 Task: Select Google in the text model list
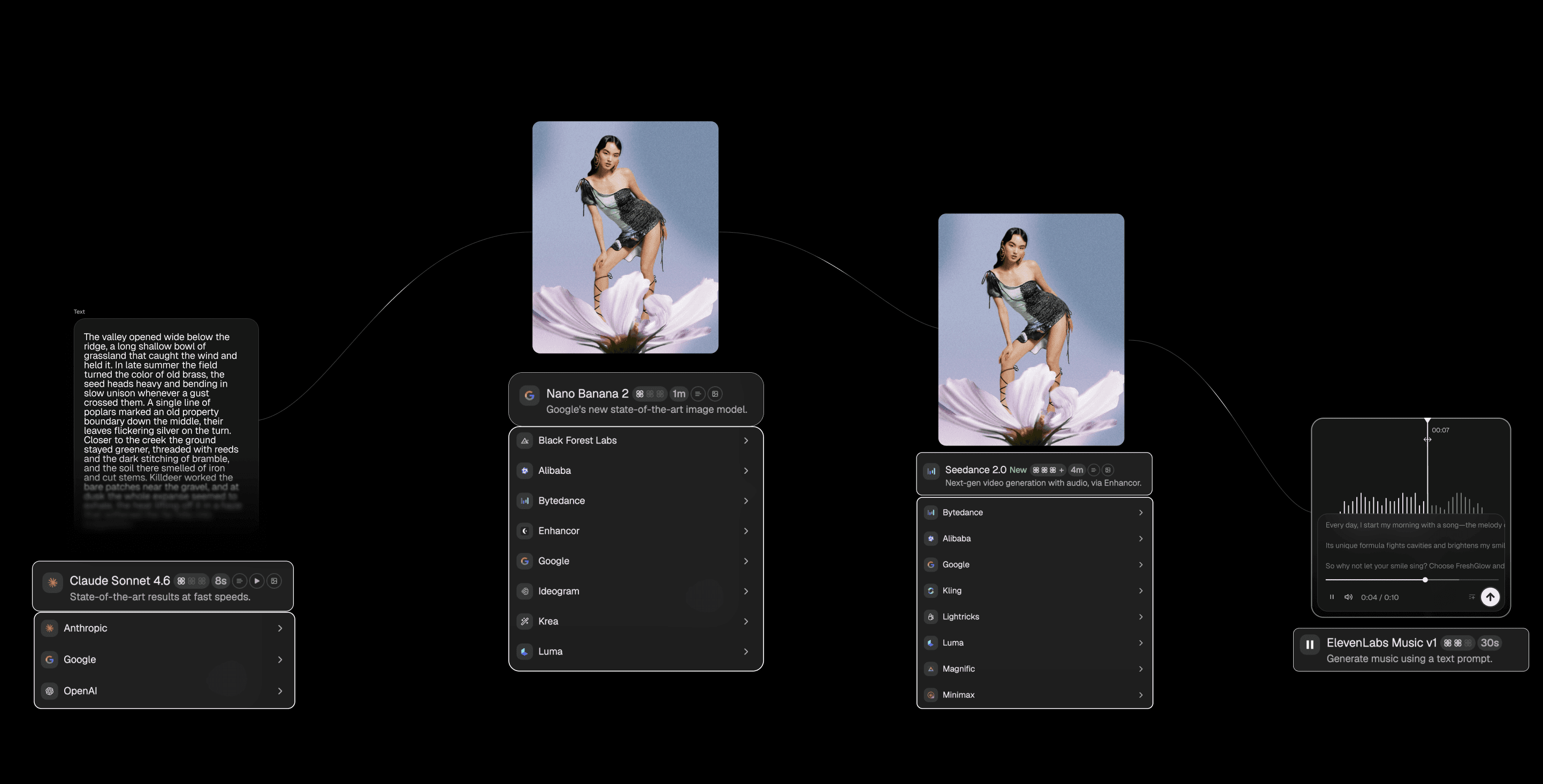pyautogui.click(x=164, y=659)
